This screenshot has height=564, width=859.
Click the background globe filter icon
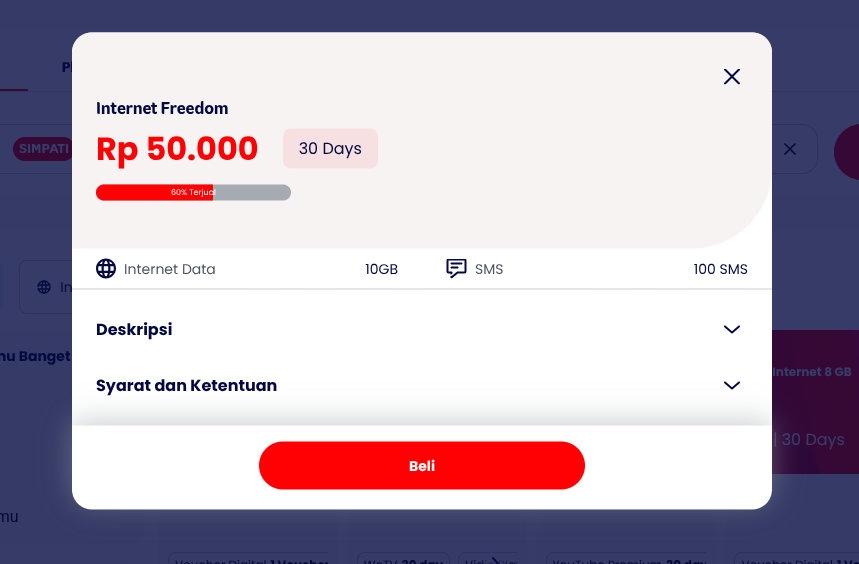(x=44, y=287)
